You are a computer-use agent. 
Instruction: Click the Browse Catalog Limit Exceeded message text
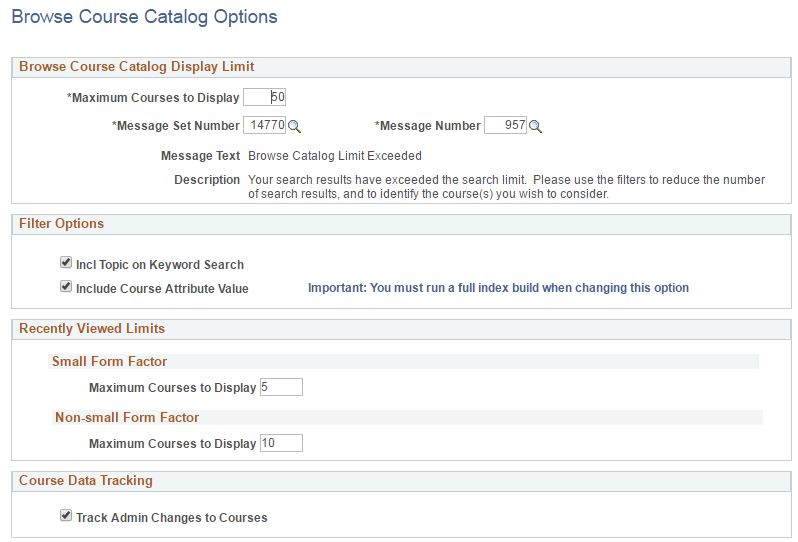(x=335, y=156)
